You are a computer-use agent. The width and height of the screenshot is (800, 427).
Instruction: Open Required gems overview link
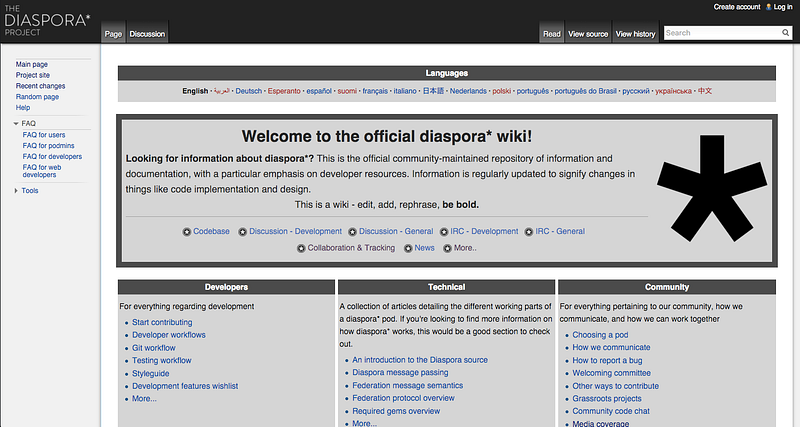[396, 411]
